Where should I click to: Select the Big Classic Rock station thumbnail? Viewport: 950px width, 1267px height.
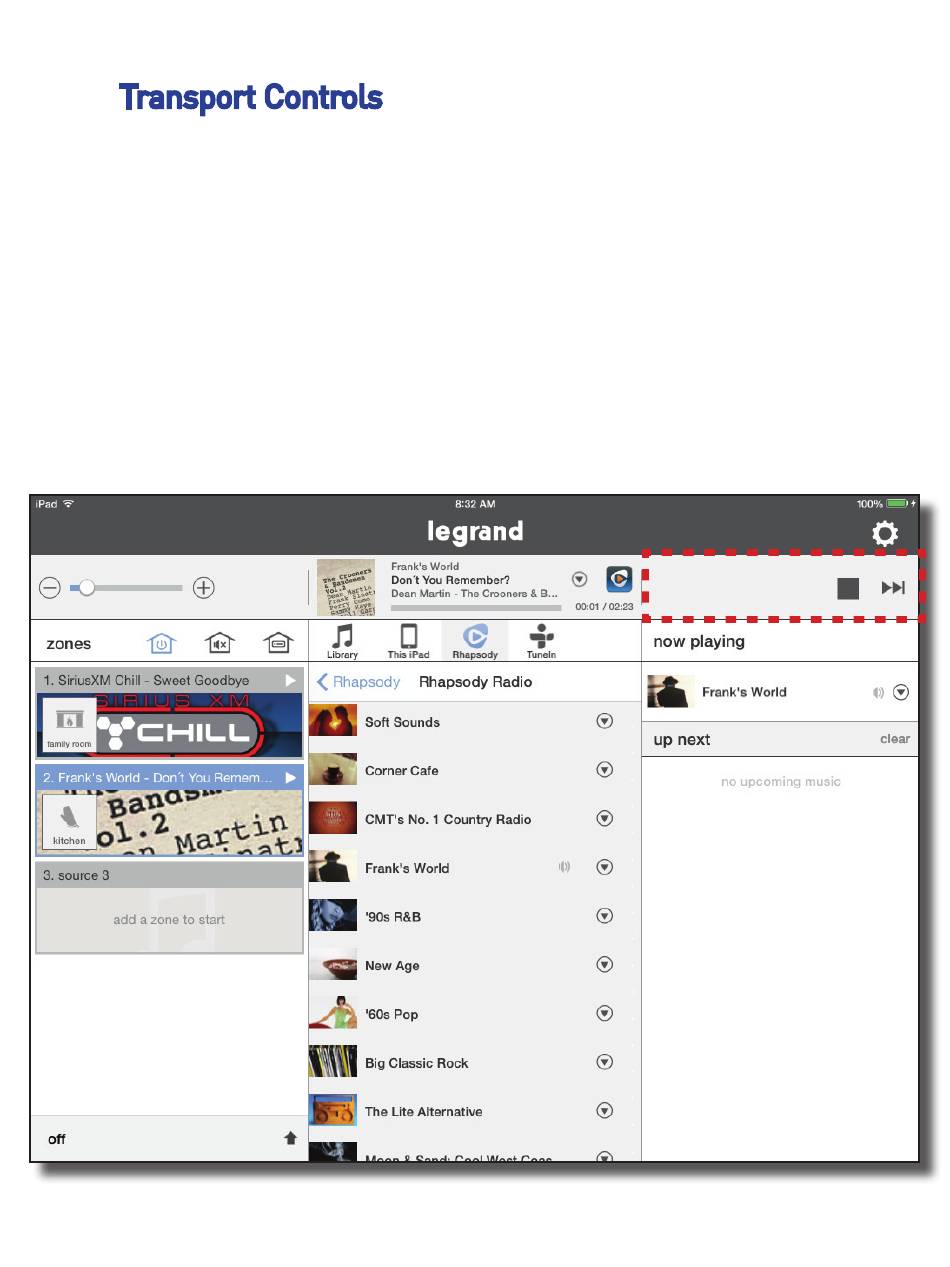tap(333, 1062)
